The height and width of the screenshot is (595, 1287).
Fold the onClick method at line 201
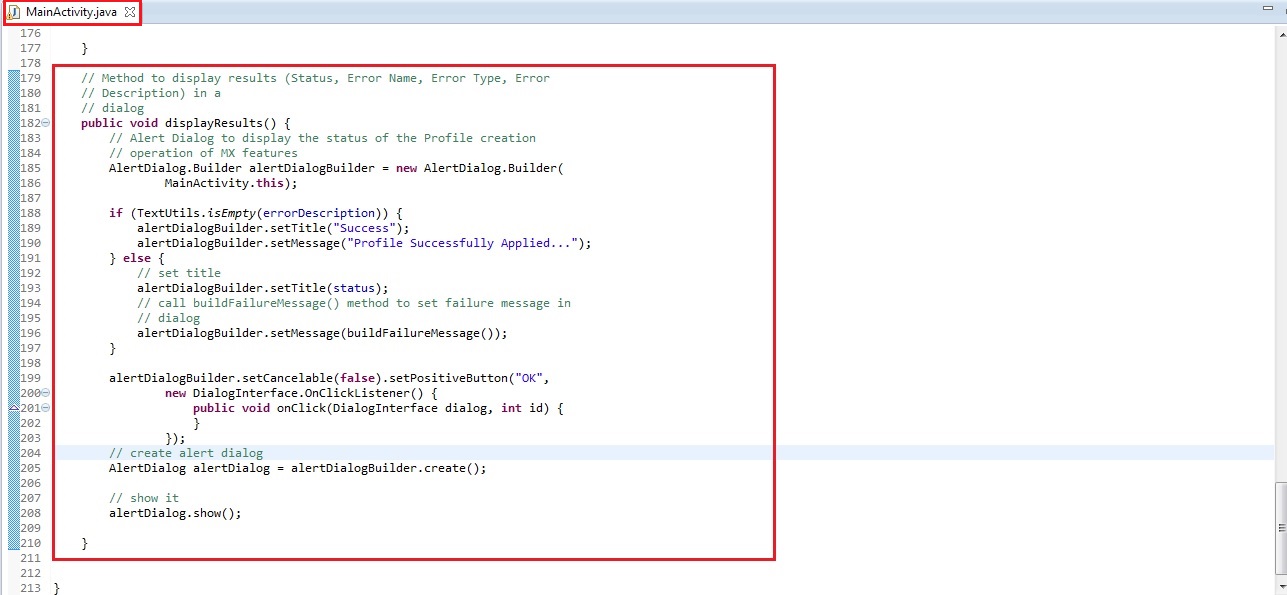pos(46,408)
